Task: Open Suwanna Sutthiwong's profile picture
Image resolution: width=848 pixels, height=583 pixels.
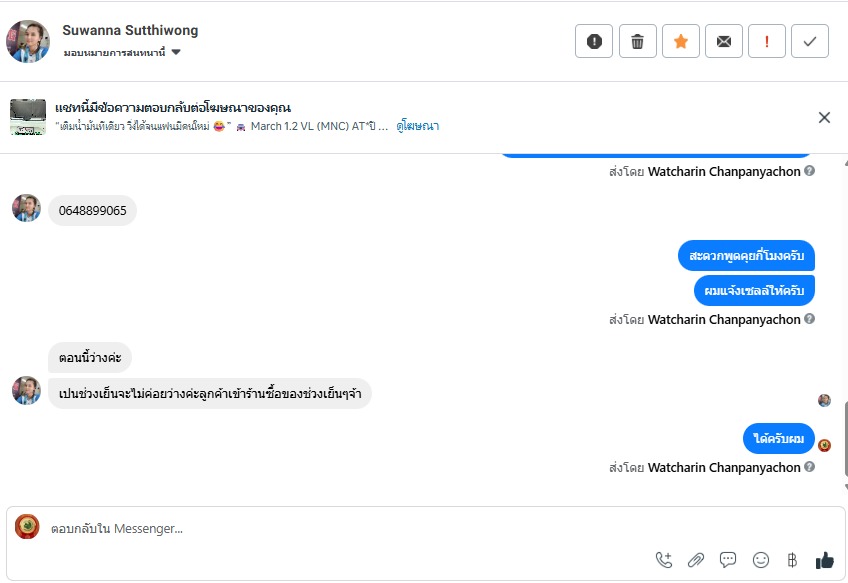Action: tap(27, 41)
